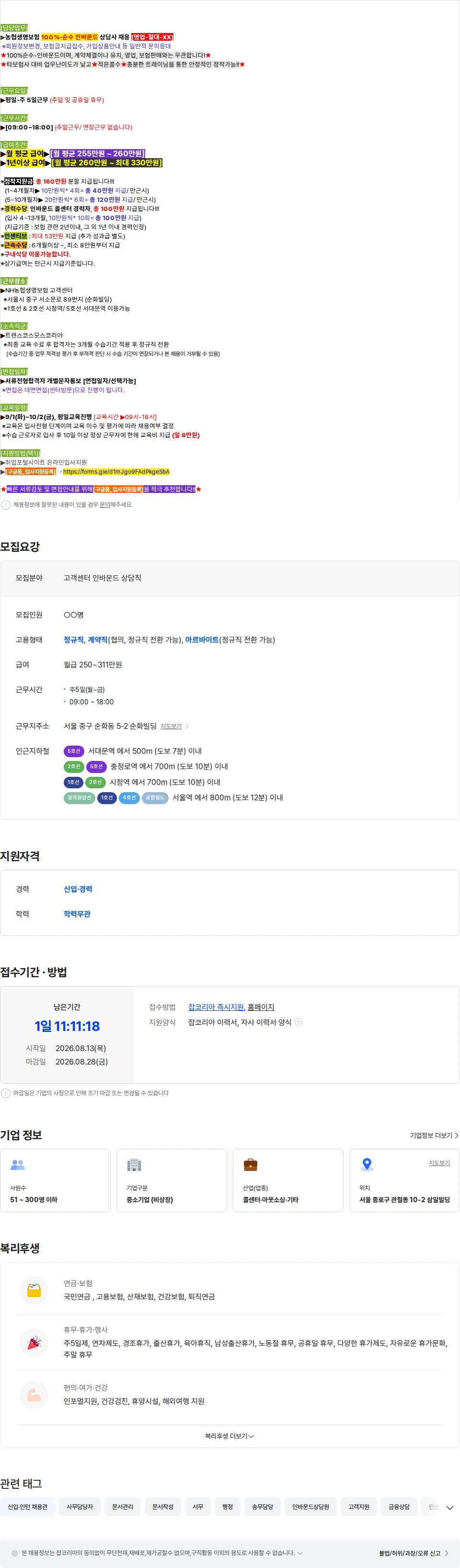Image resolution: width=460 pixels, height=1568 pixels.
Task: Open the forms.gle Google form URL
Action: 116,472
